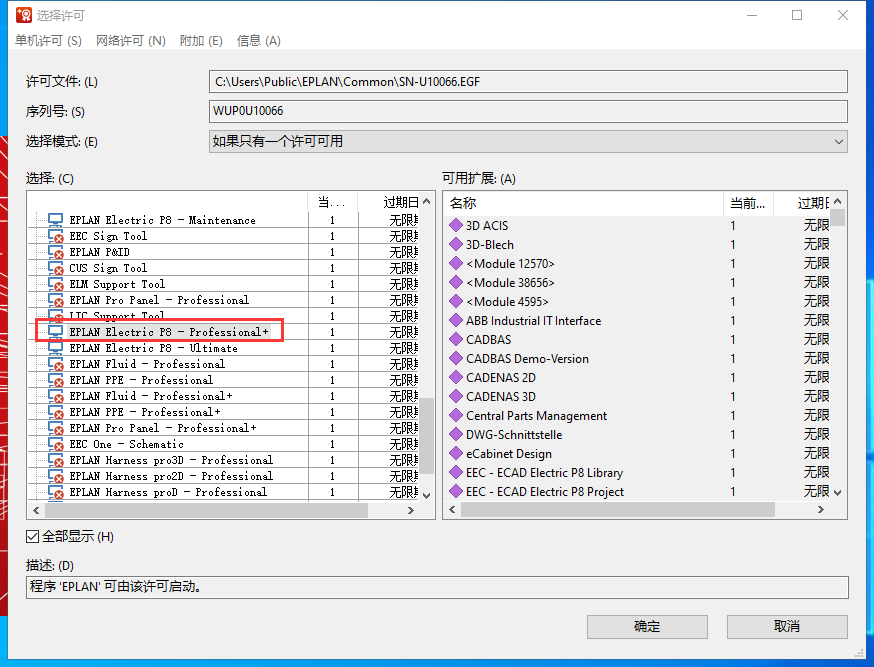Click the 取消 button

pyautogui.click(x=787, y=627)
